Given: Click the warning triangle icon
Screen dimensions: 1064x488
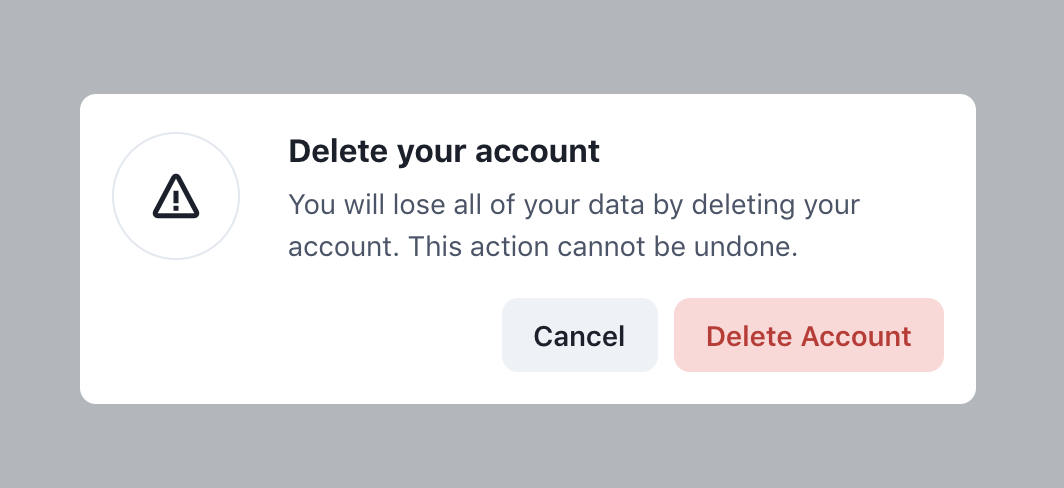Looking at the screenshot, I should point(176,196).
